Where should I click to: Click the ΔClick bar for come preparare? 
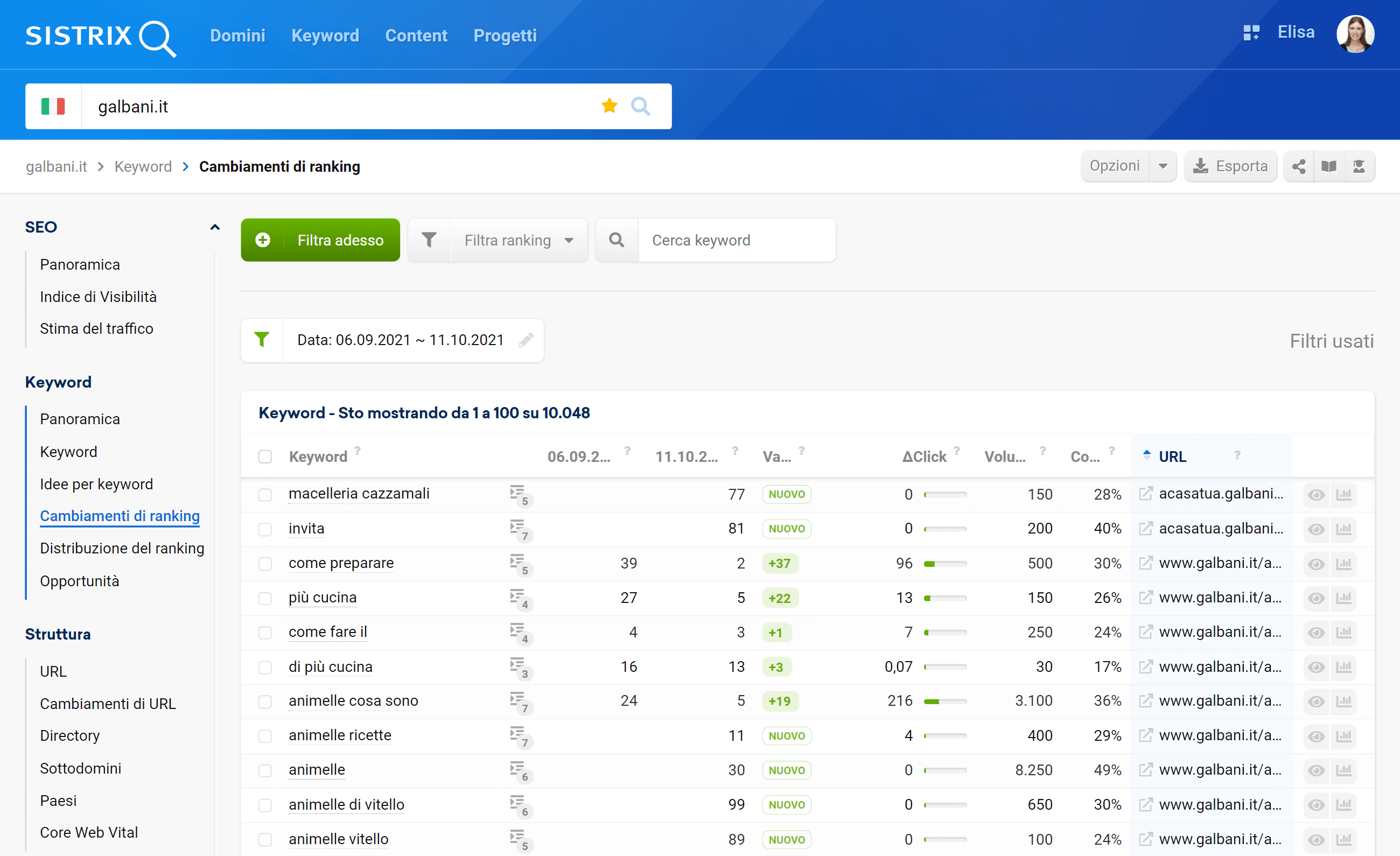click(945, 564)
